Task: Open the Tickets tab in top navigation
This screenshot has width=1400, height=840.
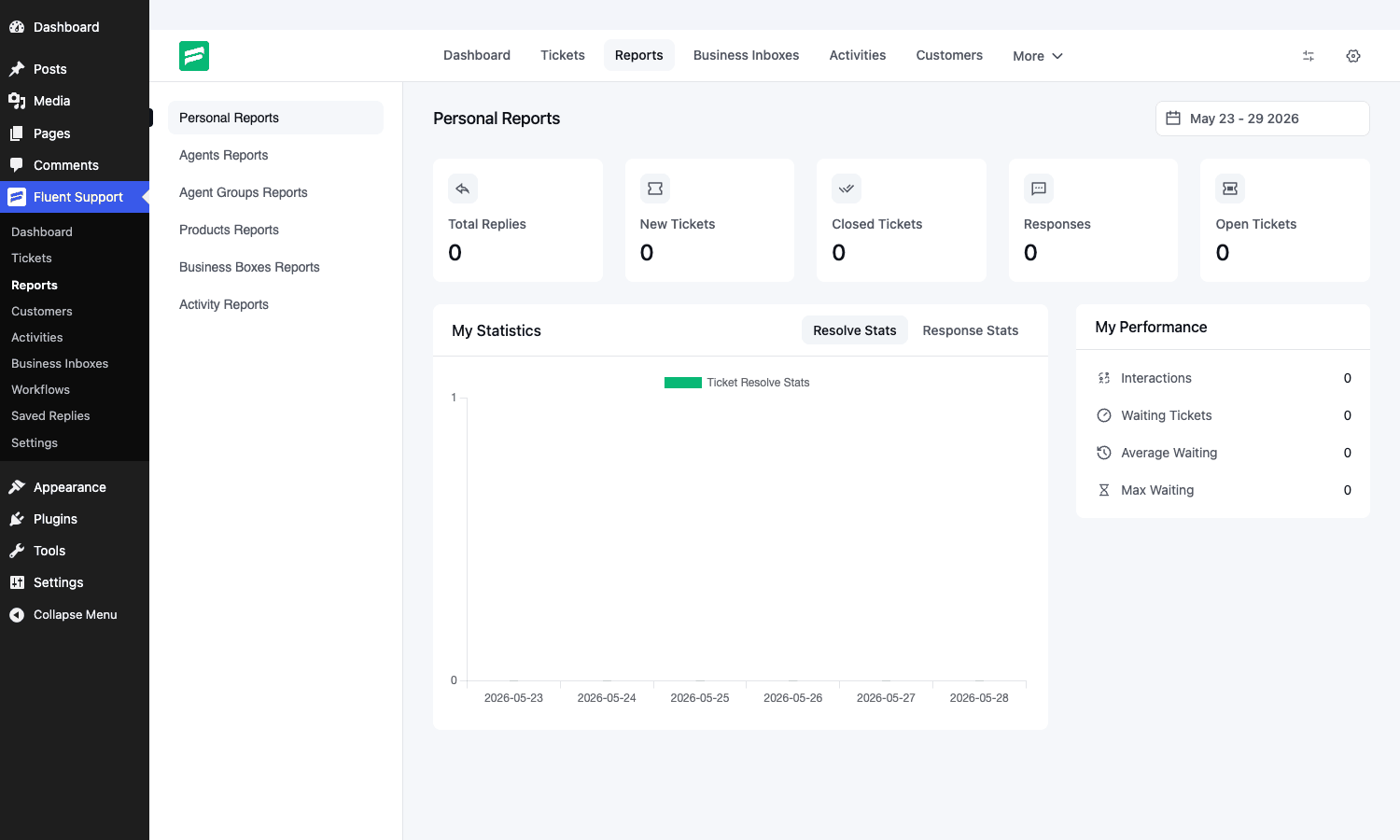Action: click(563, 55)
